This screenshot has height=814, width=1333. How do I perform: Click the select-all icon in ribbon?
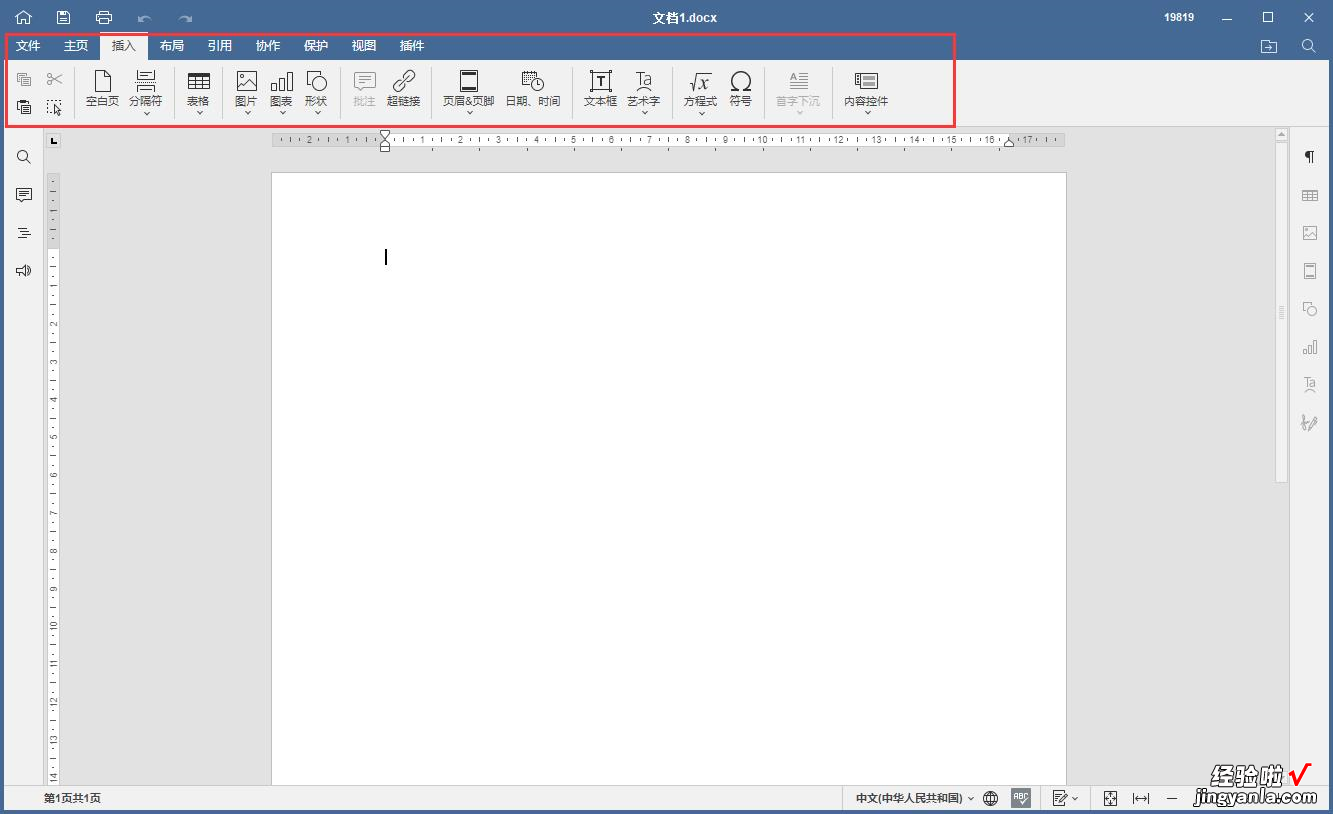pyautogui.click(x=55, y=107)
